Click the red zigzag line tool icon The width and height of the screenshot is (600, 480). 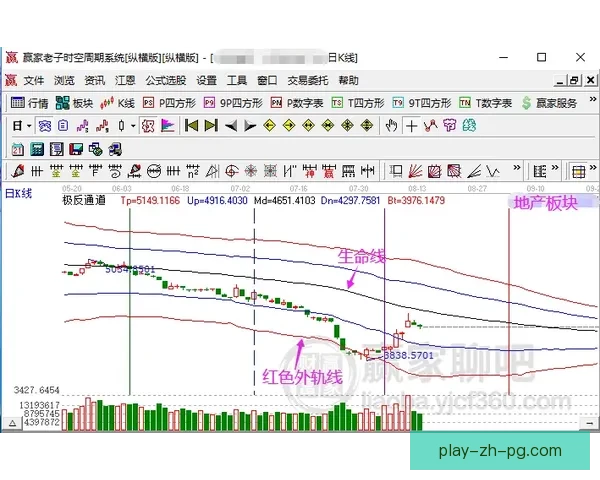(430, 126)
